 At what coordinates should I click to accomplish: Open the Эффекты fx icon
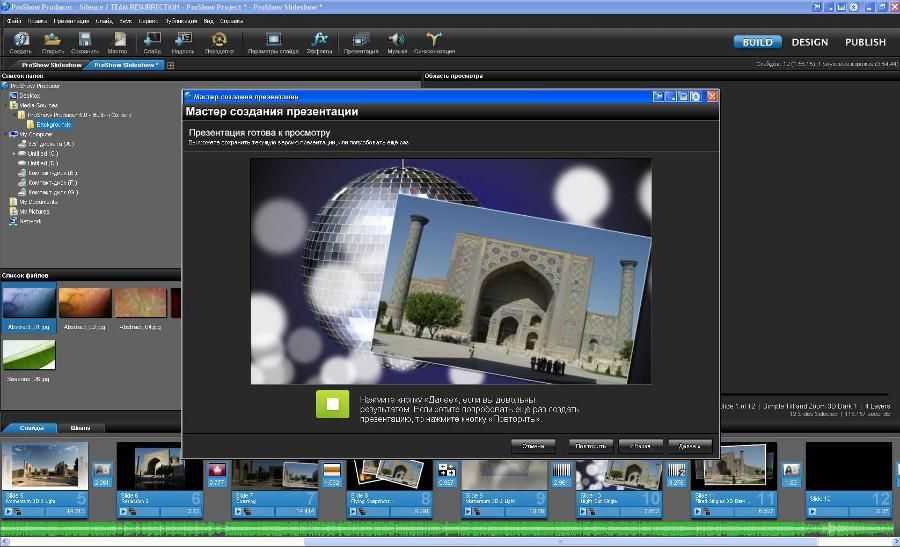pyautogui.click(x=319, y=40)
